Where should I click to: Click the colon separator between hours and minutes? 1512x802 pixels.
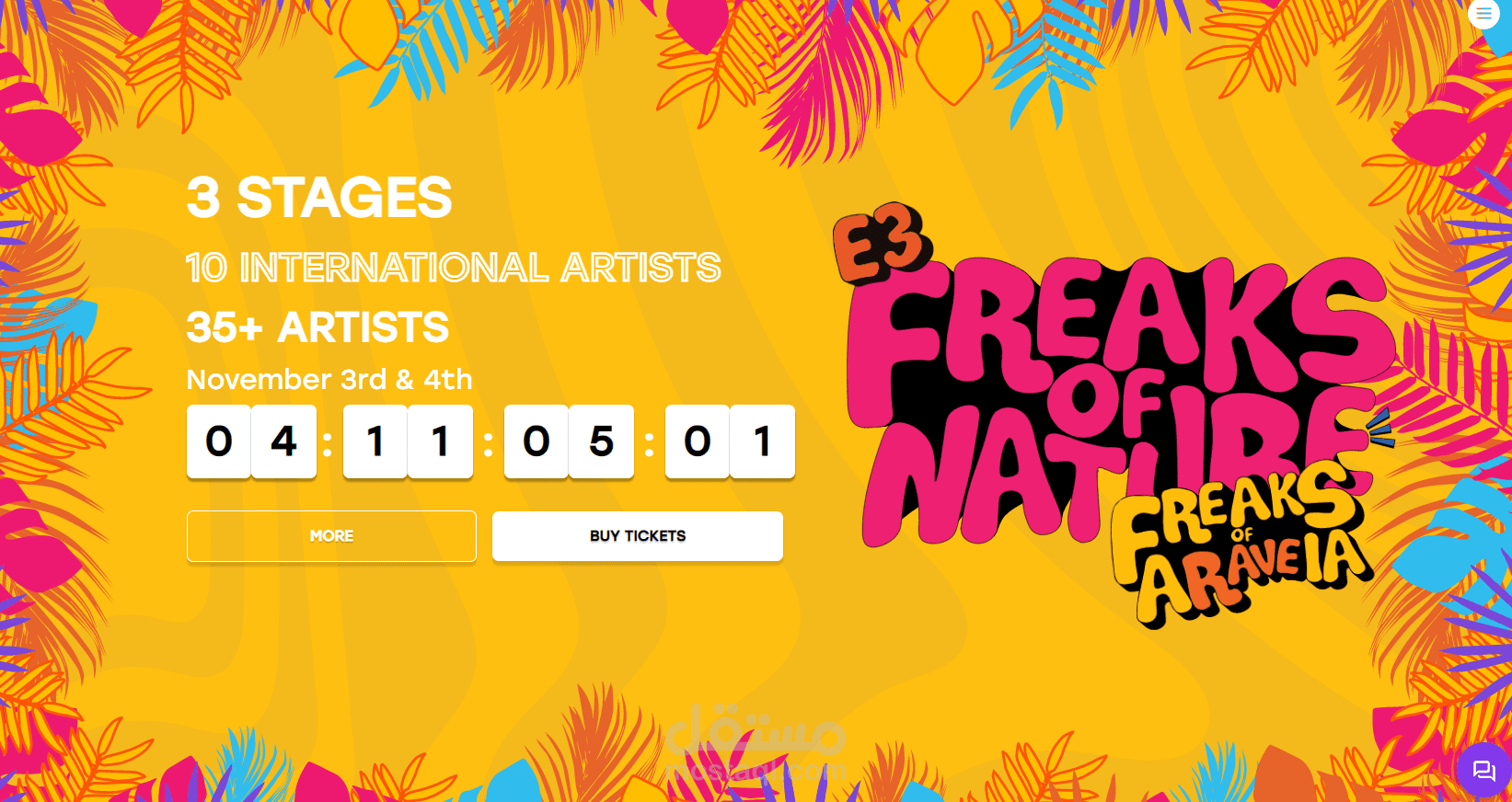[x=488, y=442]
